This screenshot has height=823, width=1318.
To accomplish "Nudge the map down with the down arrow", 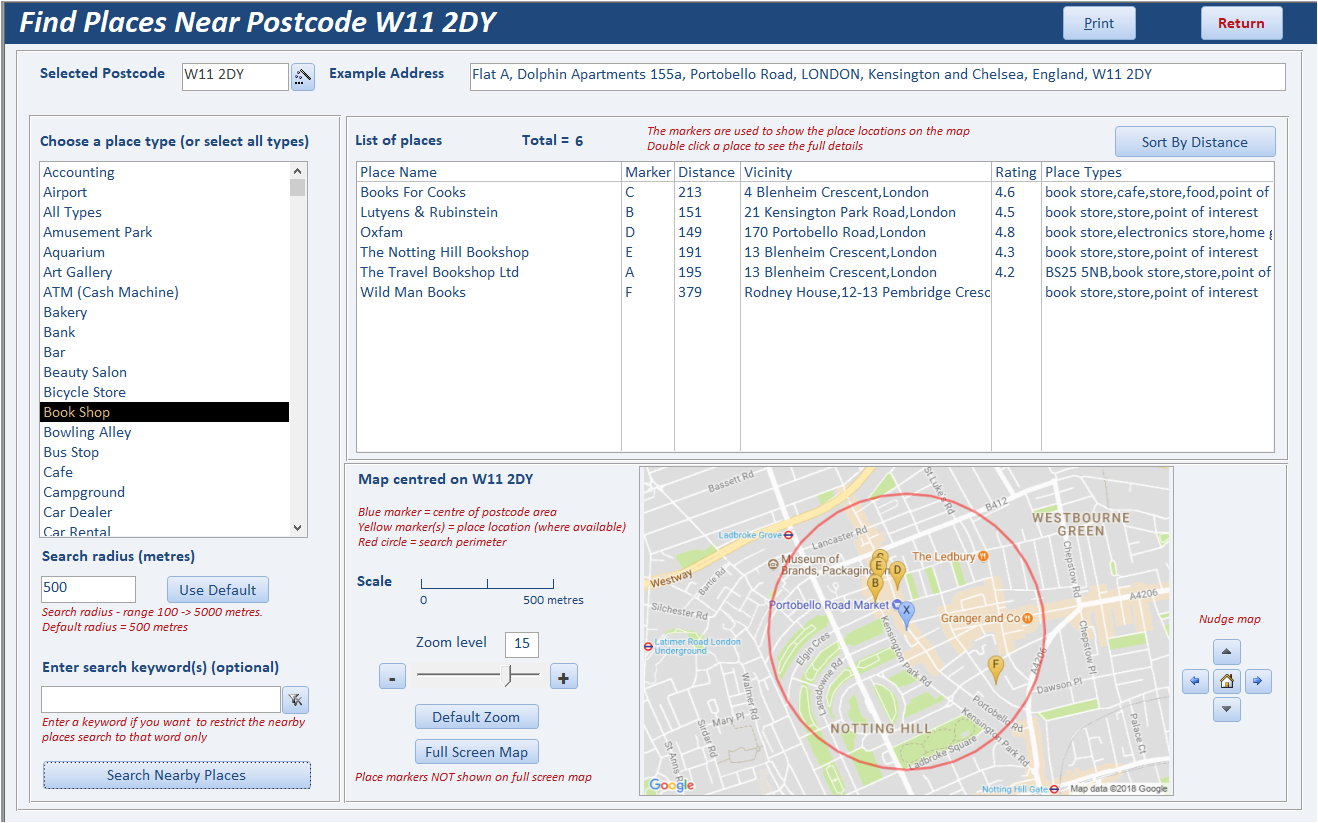I will point(1227,710).
